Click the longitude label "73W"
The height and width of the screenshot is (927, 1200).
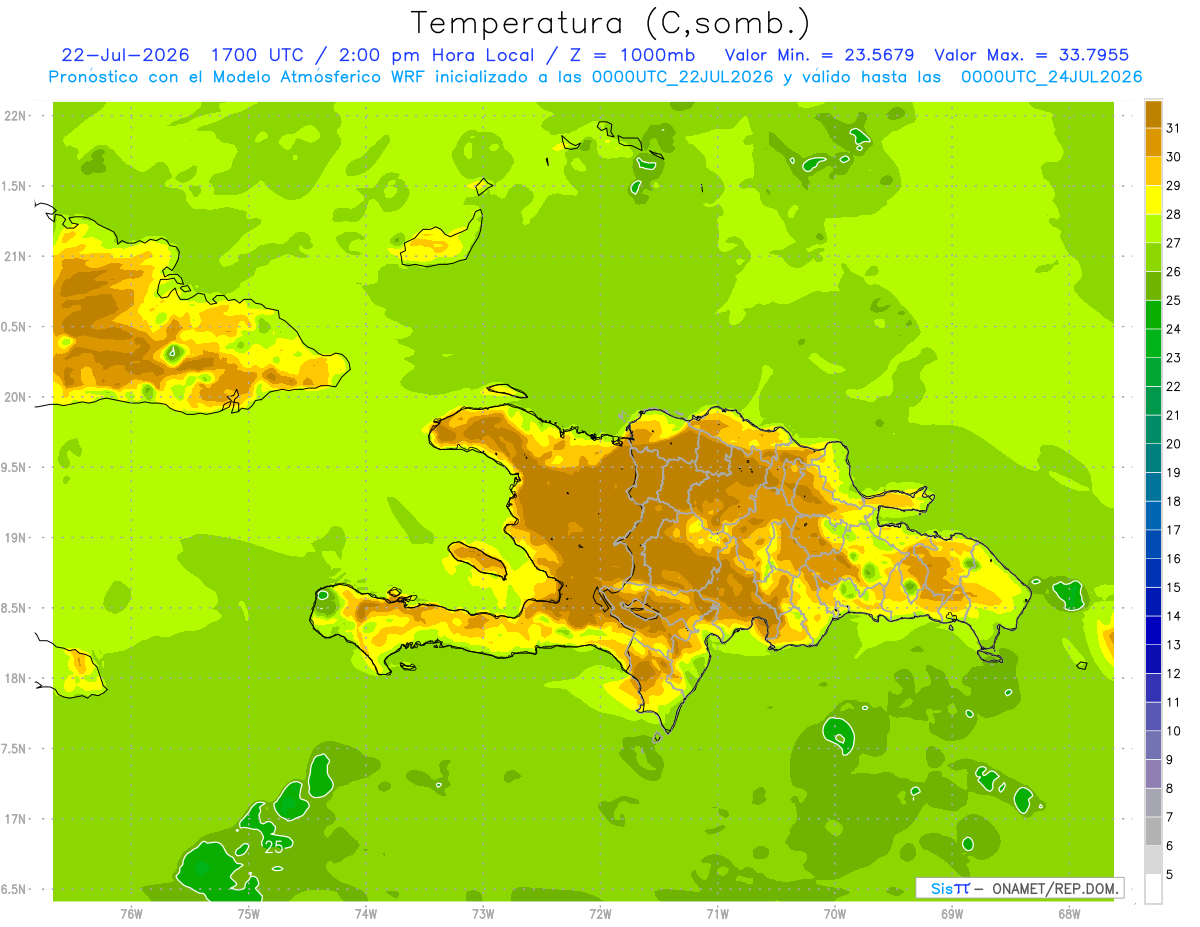[483, 914]
